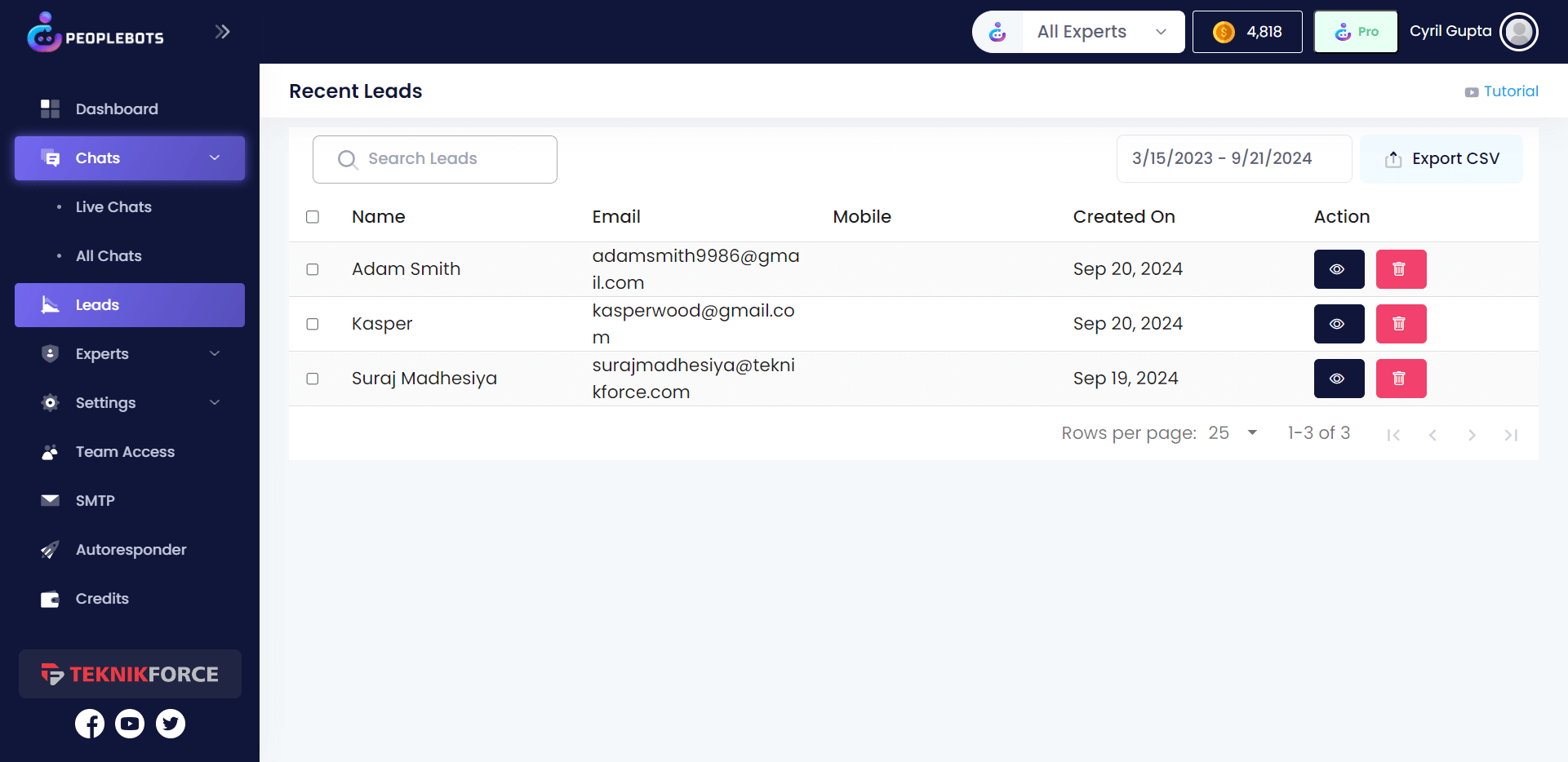Select the checkbox for Adam Smith

[x=313, y=269]
